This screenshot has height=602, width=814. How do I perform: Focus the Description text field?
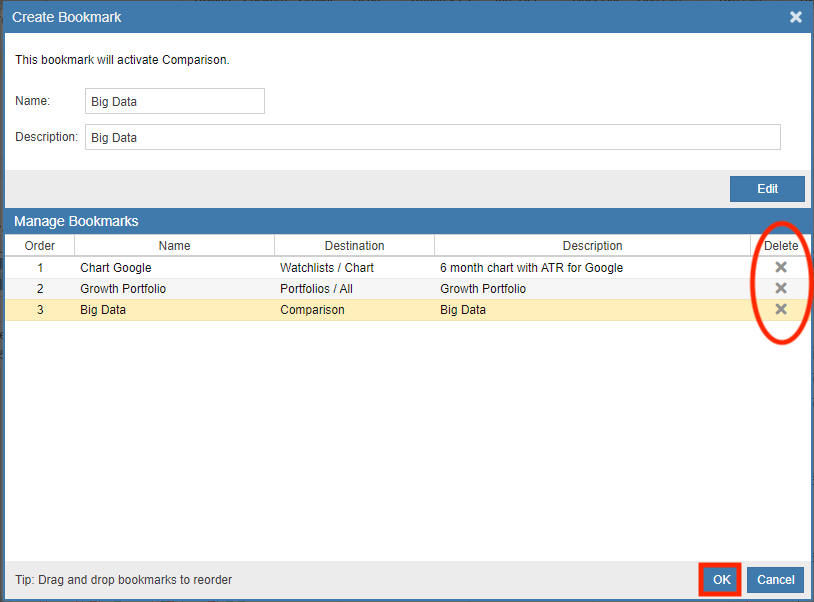(432, 137)
